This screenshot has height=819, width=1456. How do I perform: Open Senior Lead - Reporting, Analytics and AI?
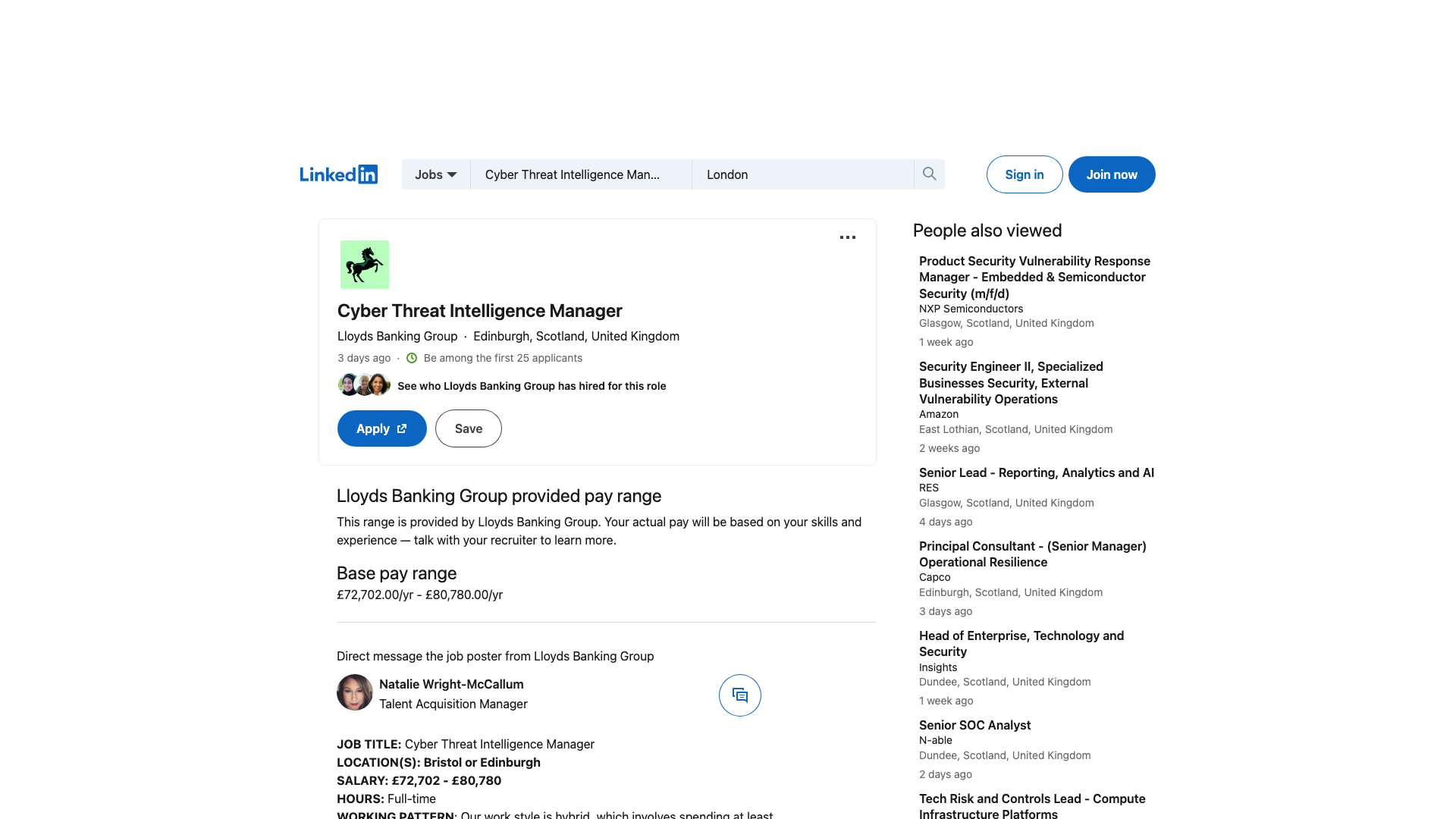pyautogui.click(x=1037, y=472)
